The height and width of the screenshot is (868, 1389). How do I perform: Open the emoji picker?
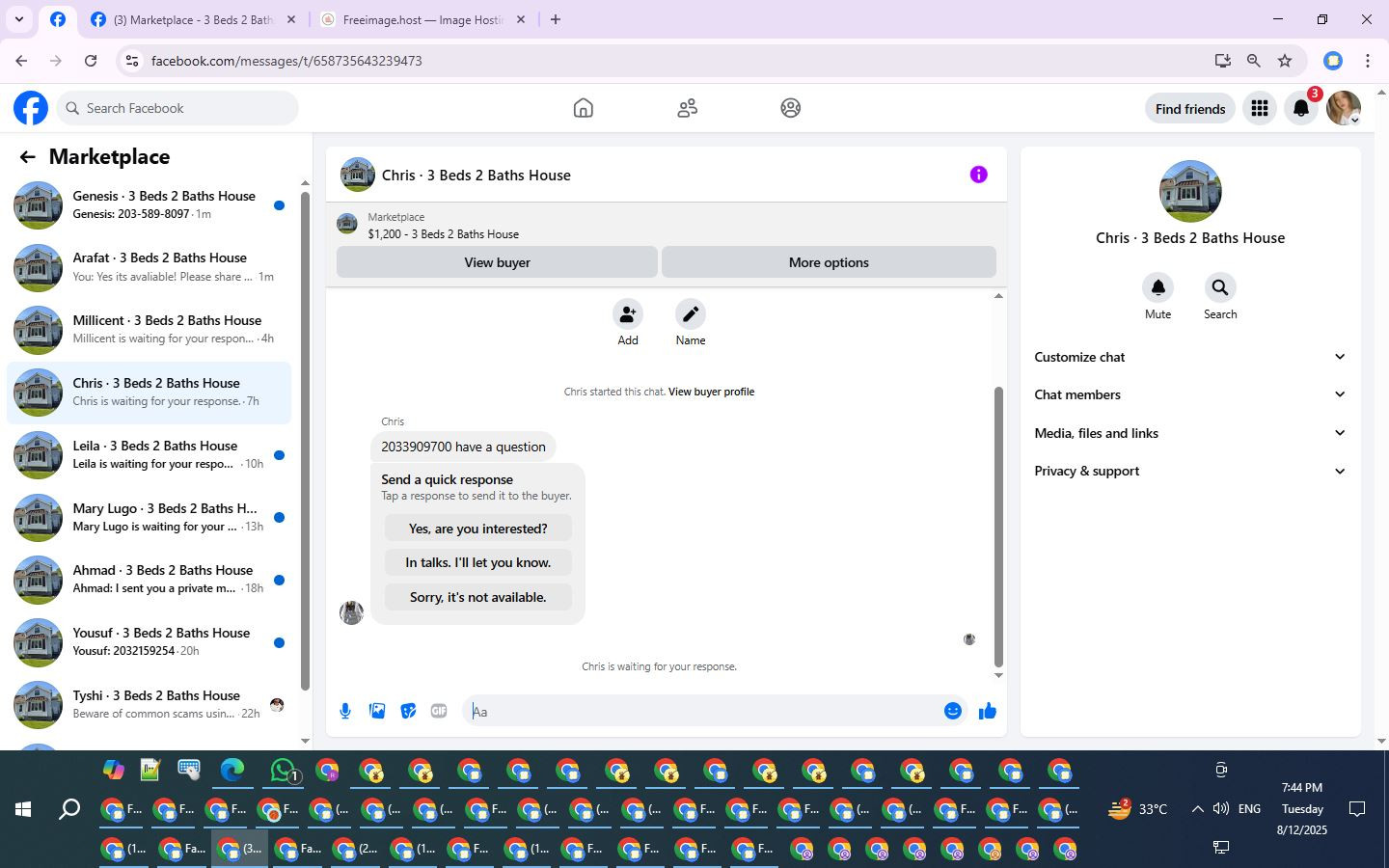pos(952,711)
